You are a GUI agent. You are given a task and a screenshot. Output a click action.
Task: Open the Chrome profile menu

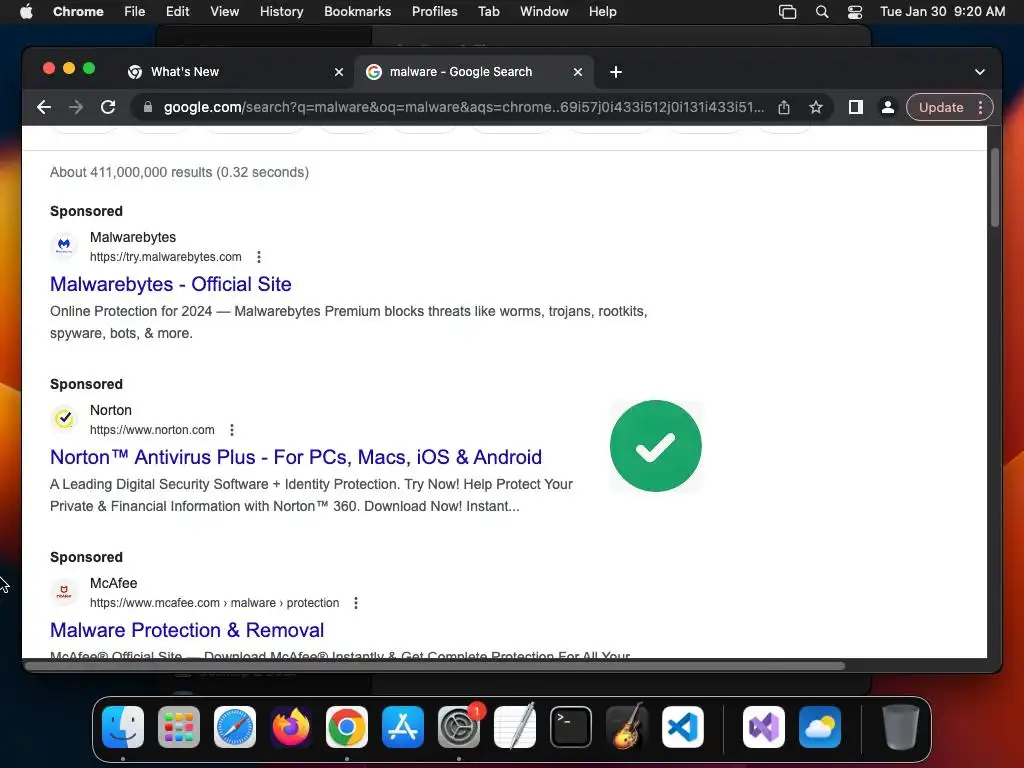coord(888,107)
